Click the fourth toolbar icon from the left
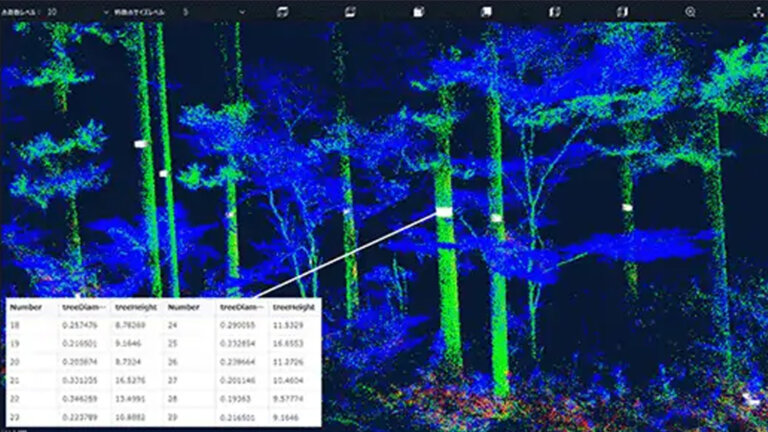This screenshot has width=768, height=432. click(486, 11)
